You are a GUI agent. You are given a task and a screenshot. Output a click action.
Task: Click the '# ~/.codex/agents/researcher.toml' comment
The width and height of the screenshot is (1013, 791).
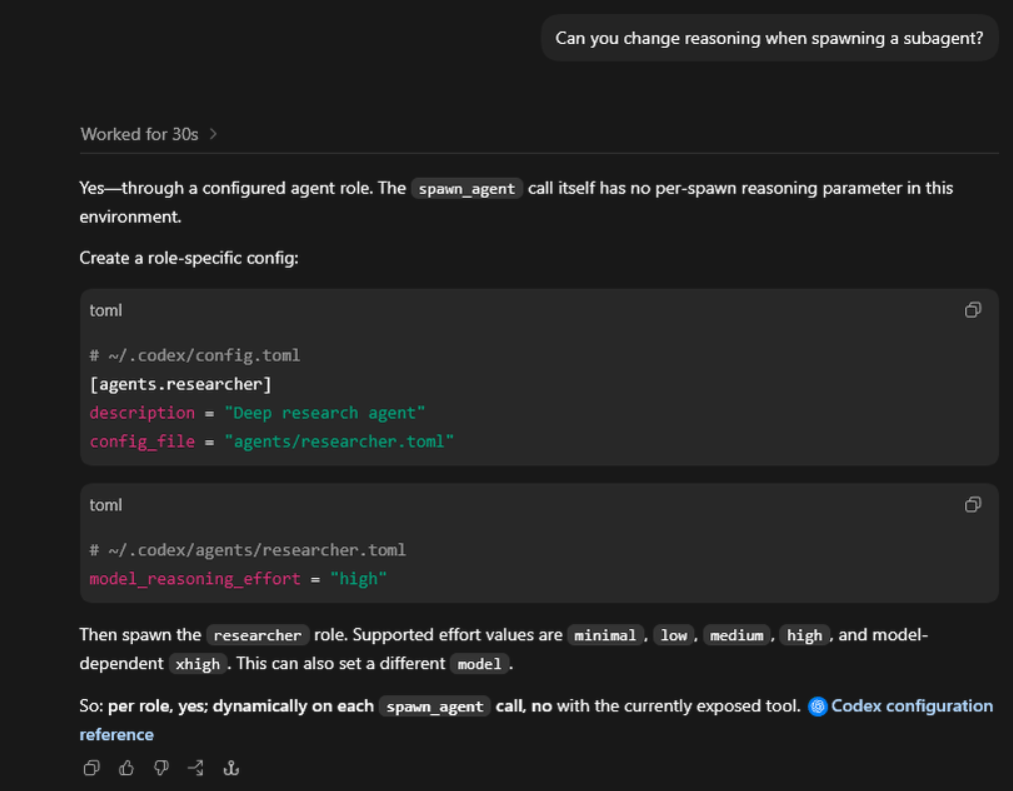point(247,550)
